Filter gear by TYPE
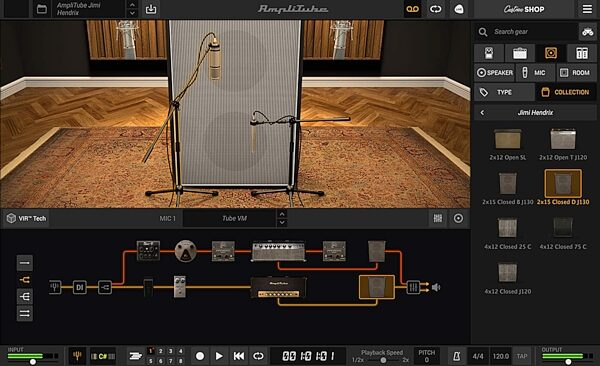600x366 pixels. click(x=504, y=92)
